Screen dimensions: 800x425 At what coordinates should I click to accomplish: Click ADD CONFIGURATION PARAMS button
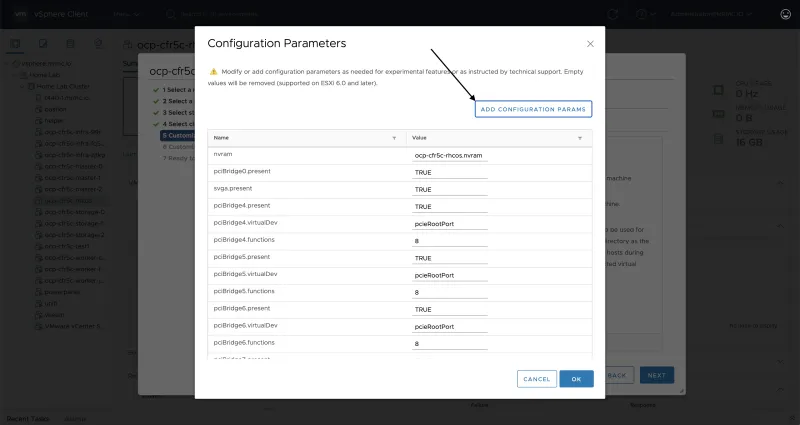click(x=533, y=109)
